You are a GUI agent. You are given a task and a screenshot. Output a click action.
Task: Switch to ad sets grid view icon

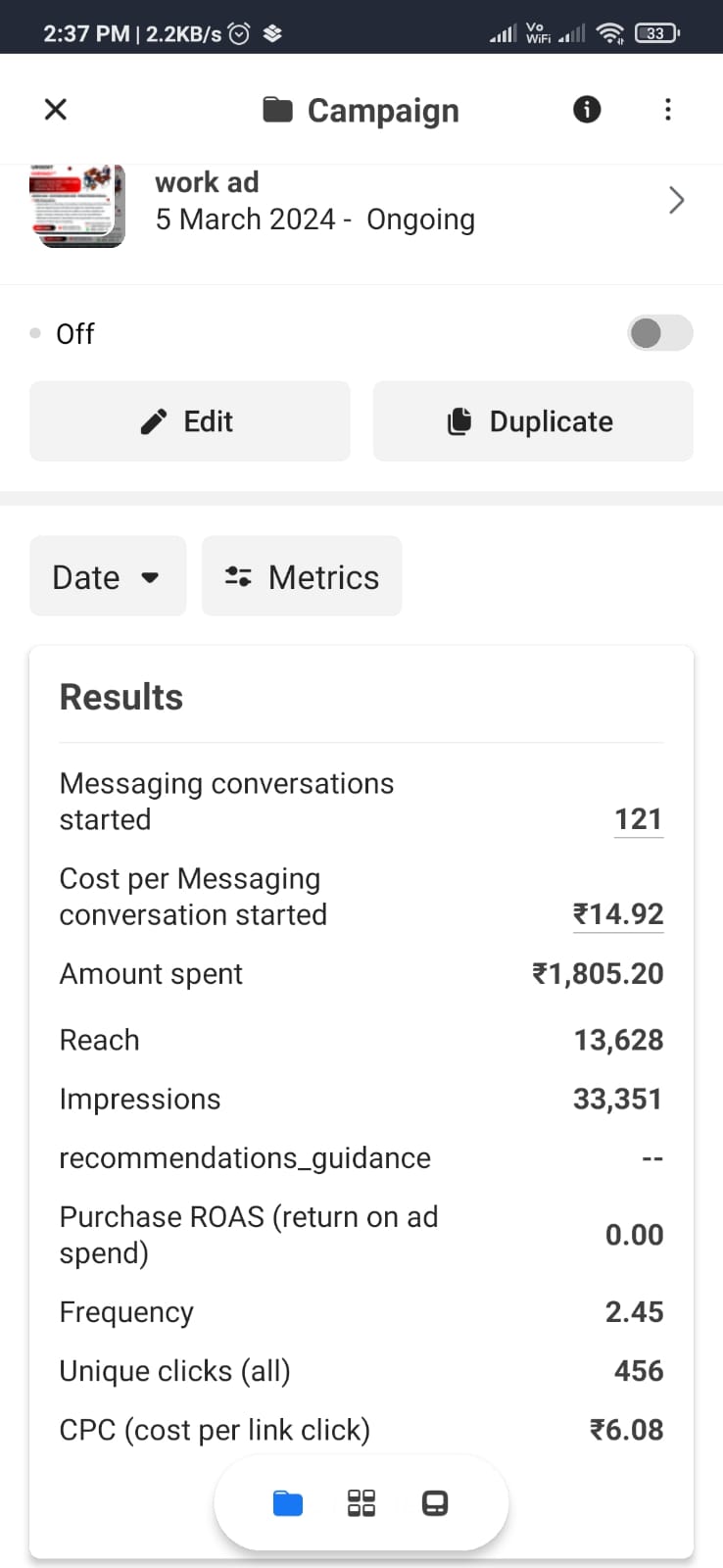tap(361, 1503)
